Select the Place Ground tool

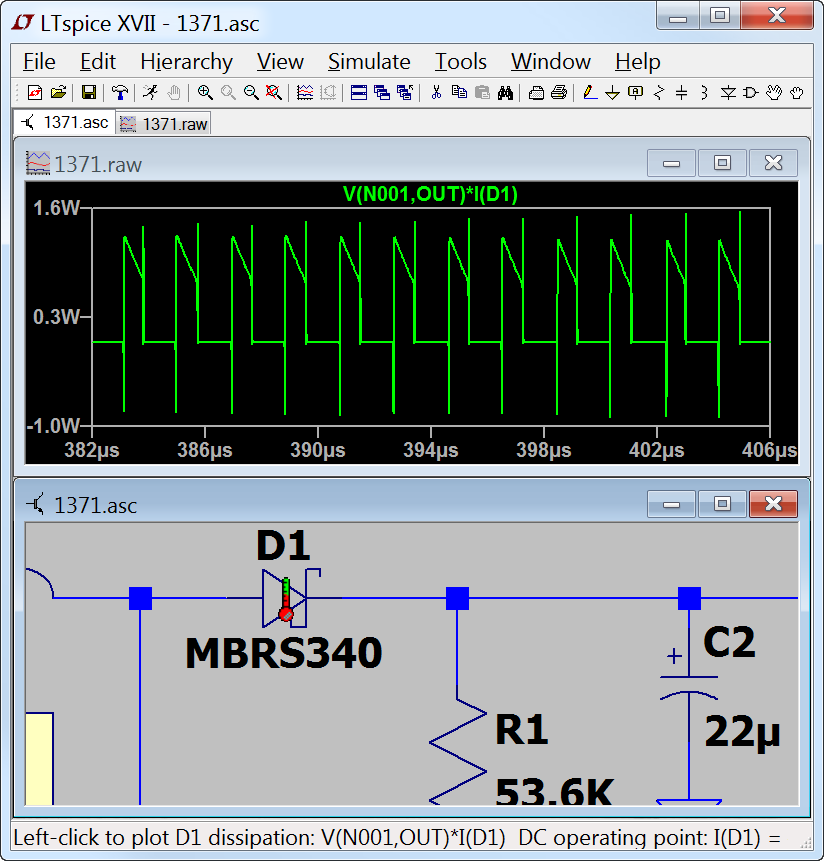point(612,93)
